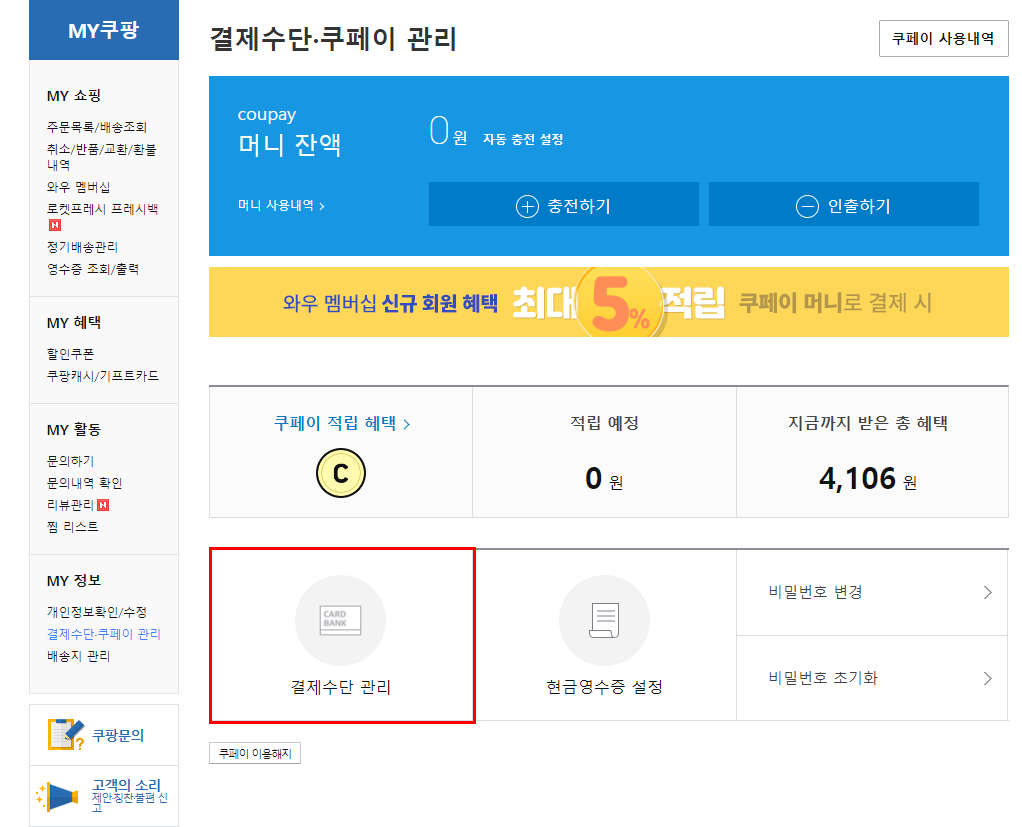
Task: Click the 머니 잔액 label
Action: 289,145
